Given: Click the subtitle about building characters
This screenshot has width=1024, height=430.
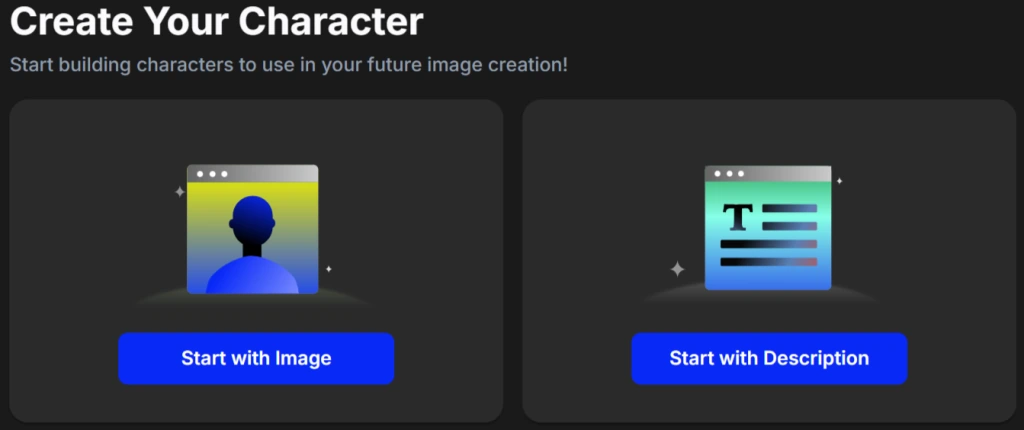Looking at the screenshot, I should pyautogui.click(x=289, y=65).
